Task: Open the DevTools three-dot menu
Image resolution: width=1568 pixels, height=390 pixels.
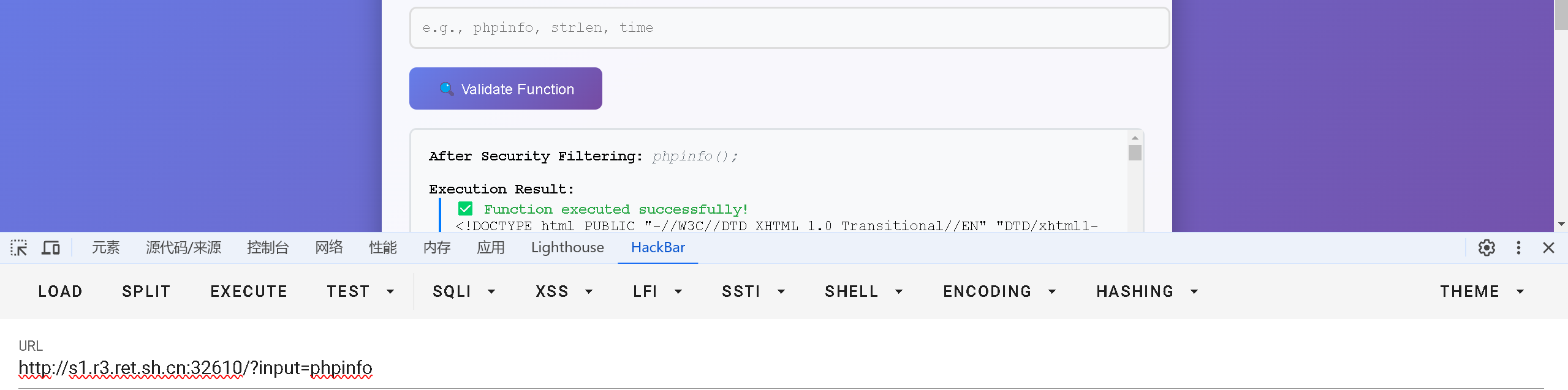Action: coord(1518,248)
